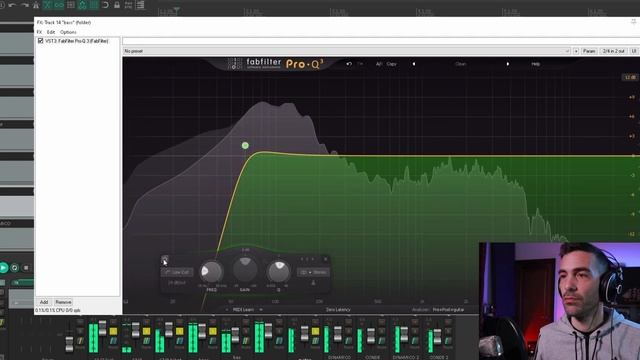Open the Low Cut filter shape dropdown
Screen dimensions: 640x360
coord(177,272)
